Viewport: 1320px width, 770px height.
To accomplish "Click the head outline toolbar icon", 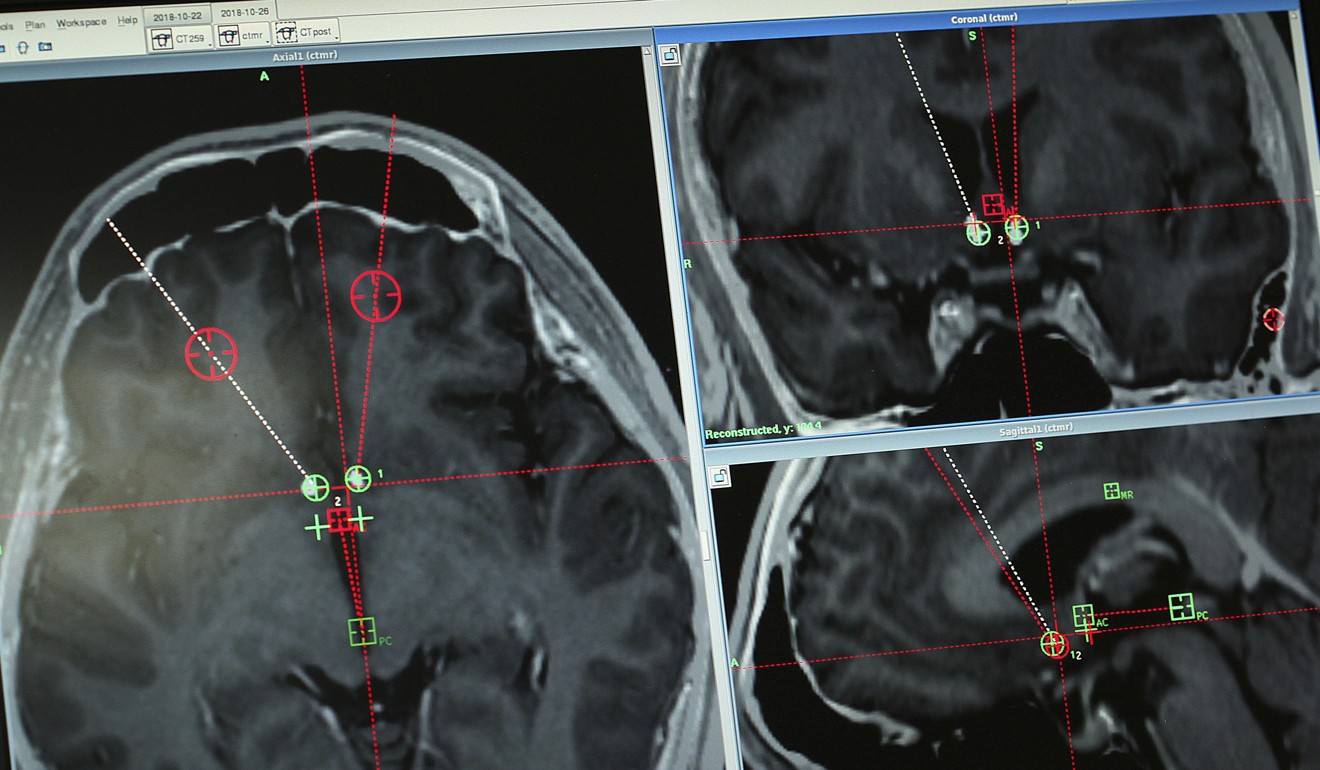I will point(22,47).
